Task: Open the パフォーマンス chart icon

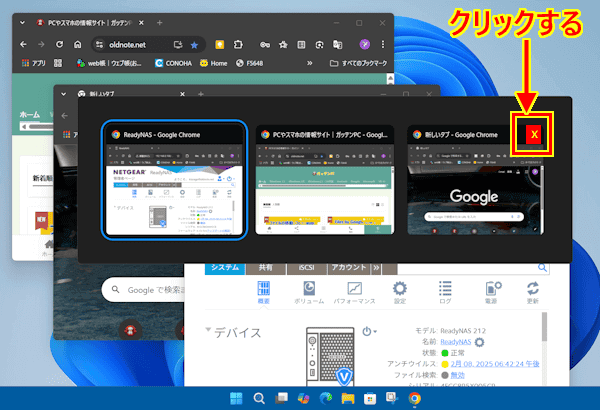Action: (x=354, y=293)
